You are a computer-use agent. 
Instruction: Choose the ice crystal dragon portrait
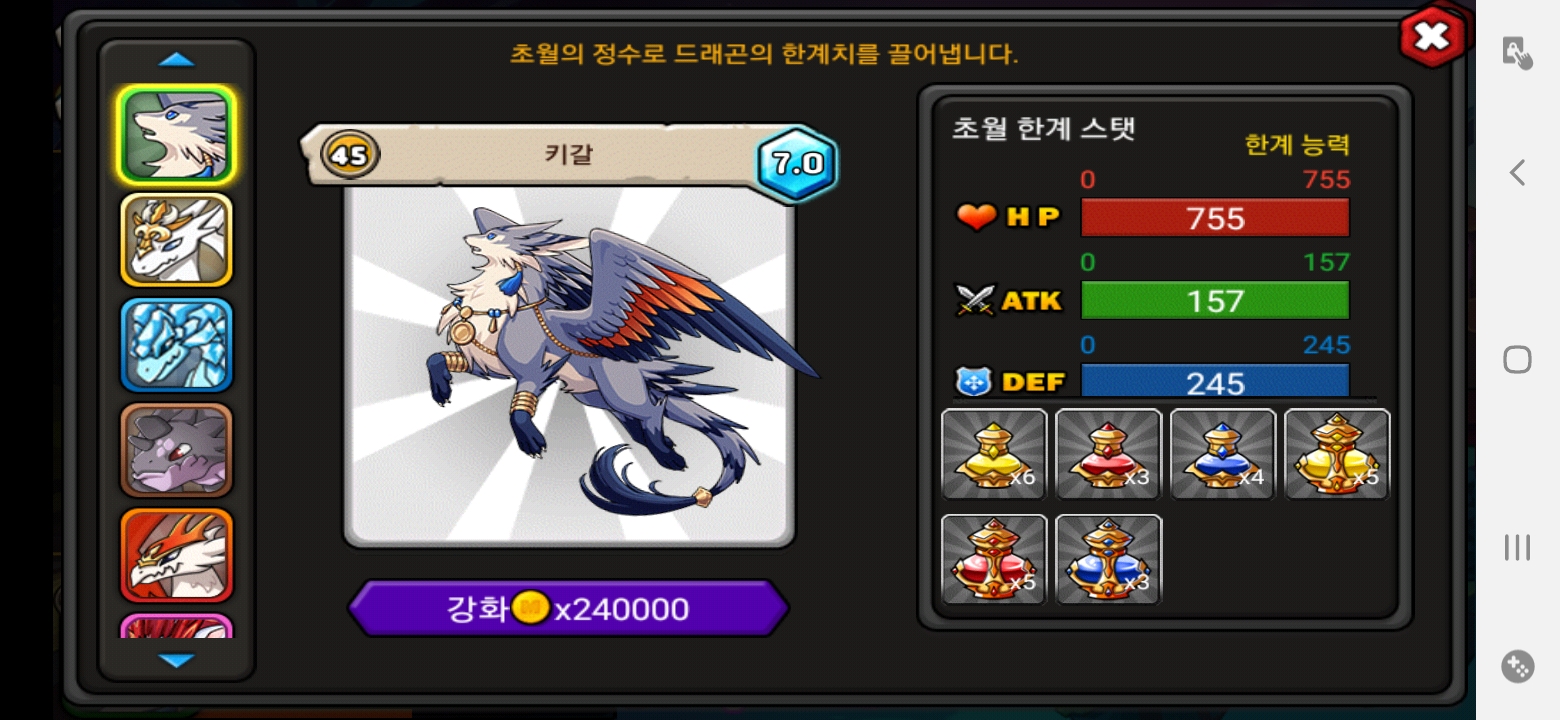(x=177, y=345)
